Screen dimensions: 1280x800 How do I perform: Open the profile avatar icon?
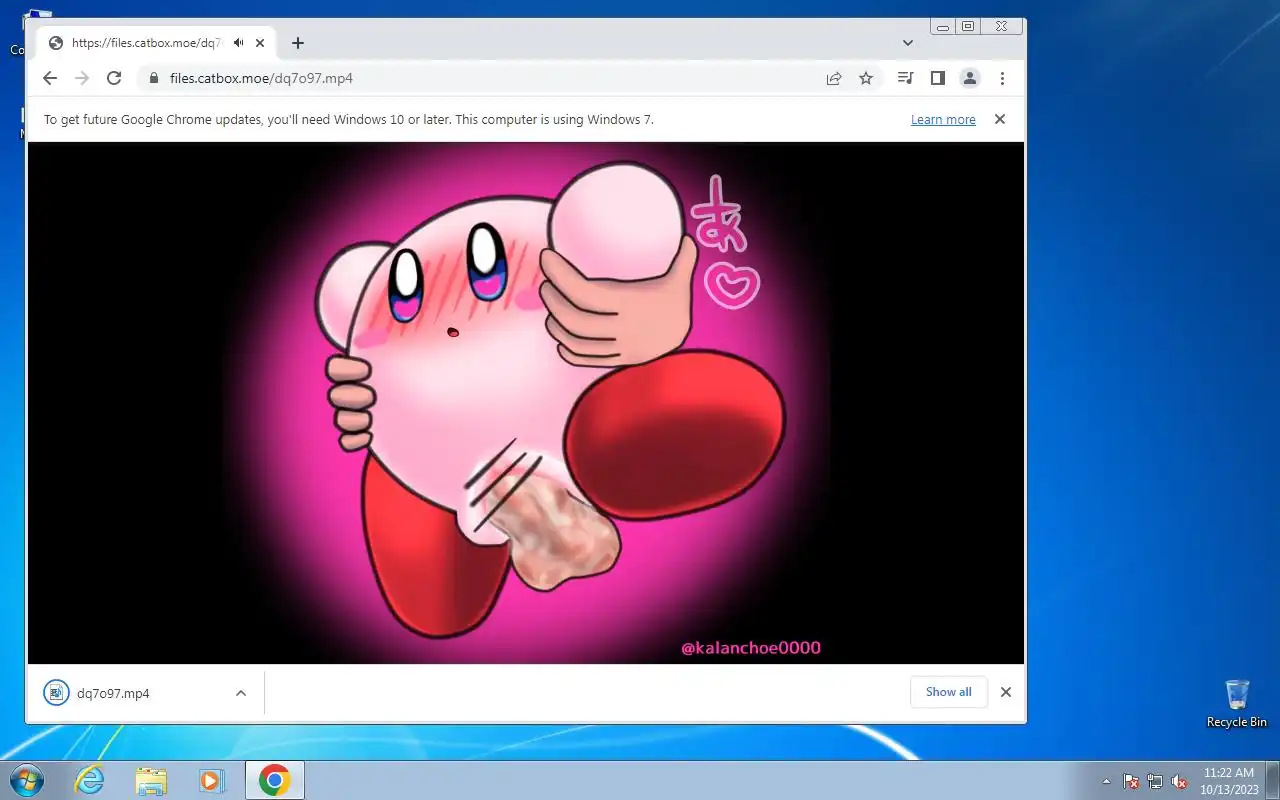click(x=969, y=78)
